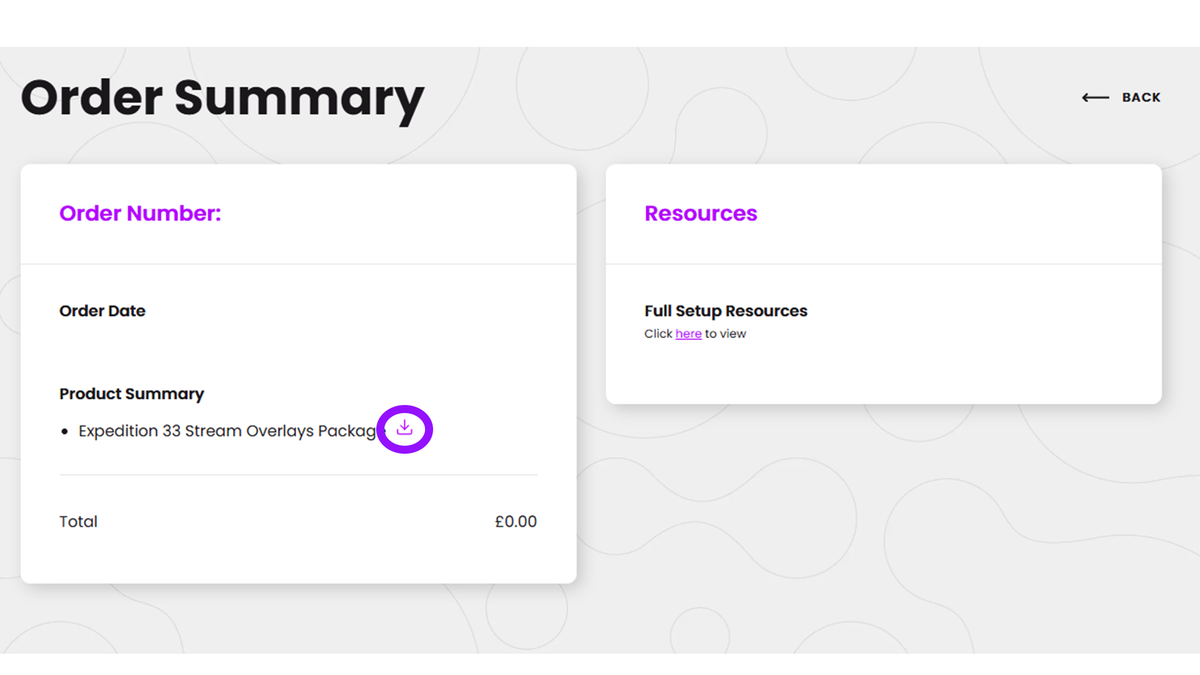Go back using the BACK text

1141,98
